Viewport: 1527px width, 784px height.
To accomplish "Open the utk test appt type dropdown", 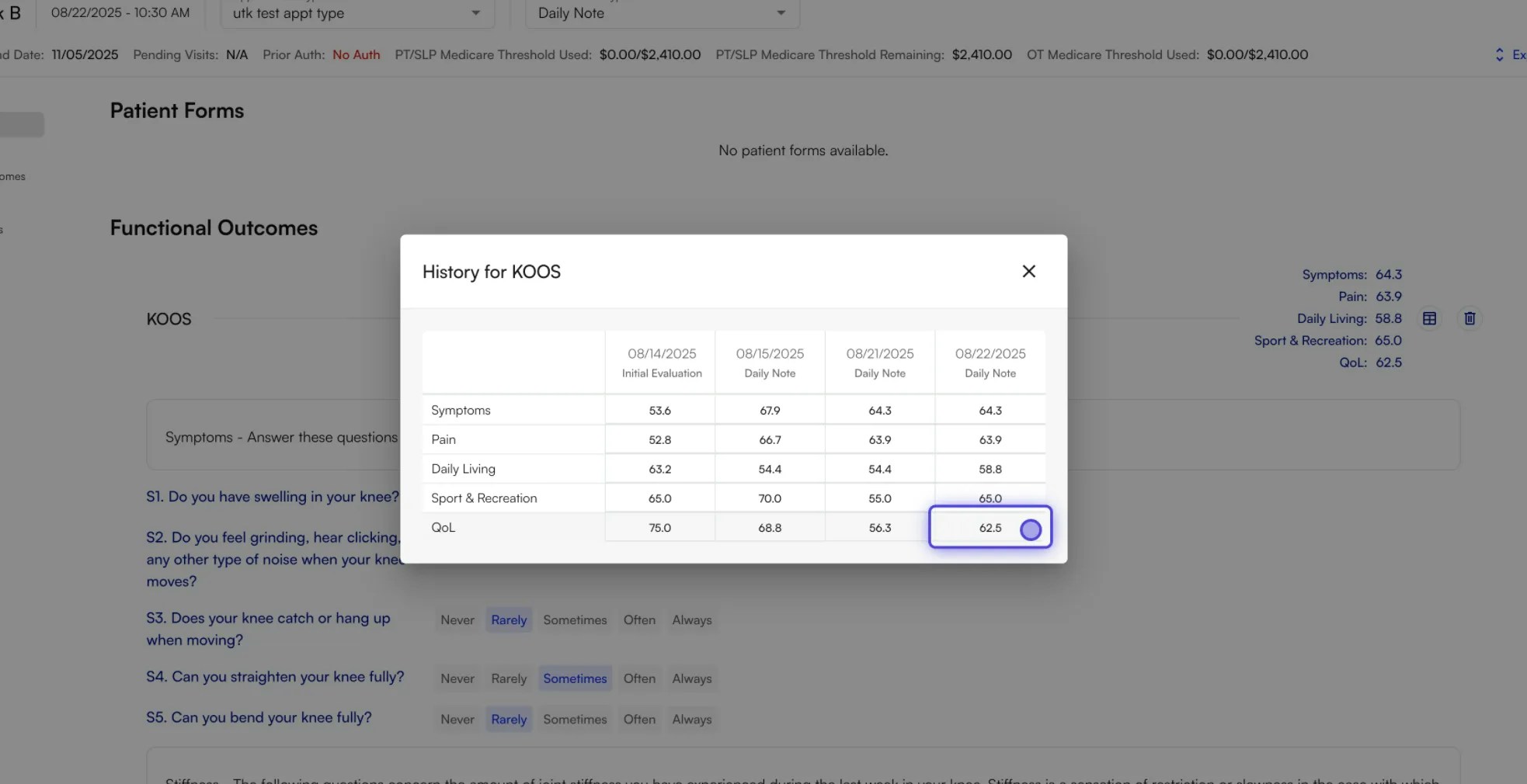I will 357,13.
